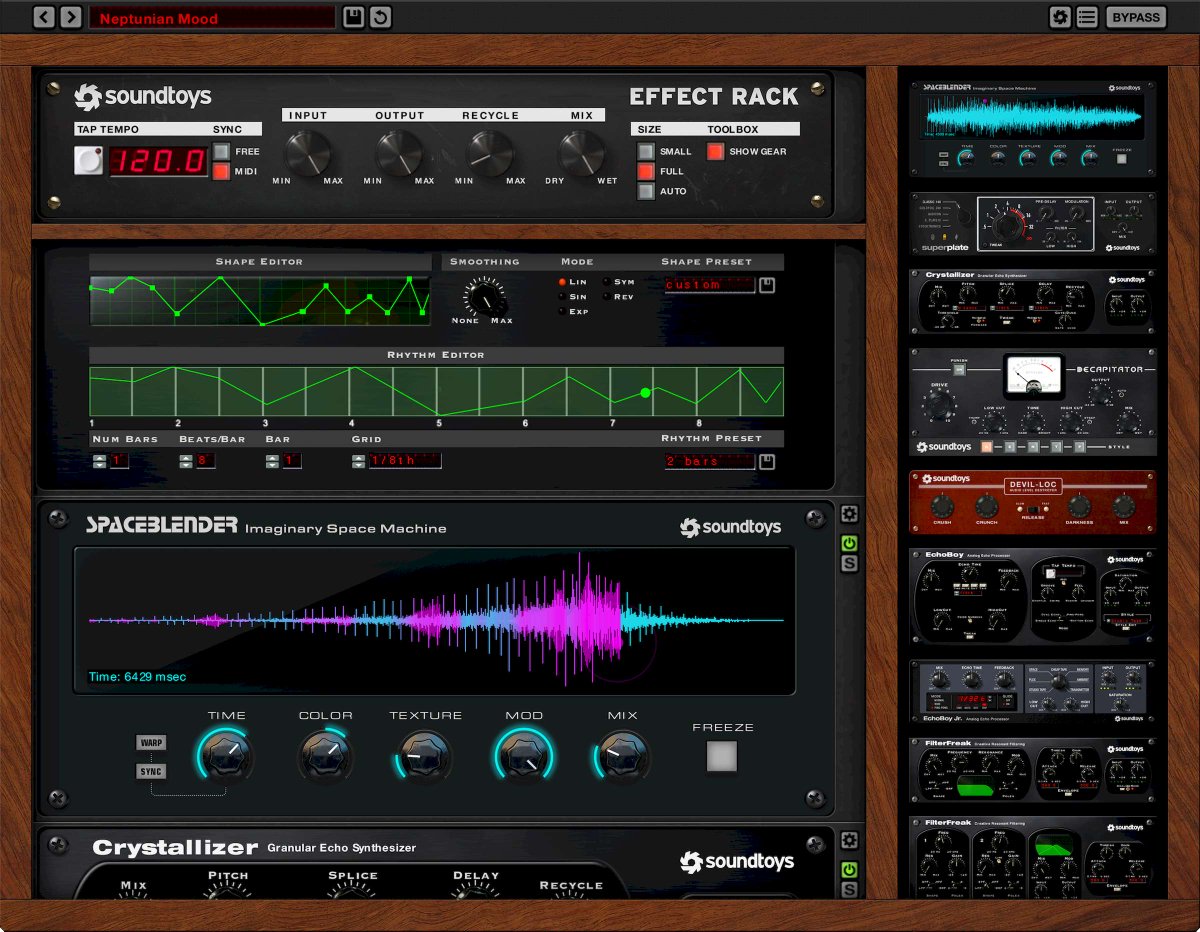Click the Beats/Bar stepper arrows

(186, 461)
